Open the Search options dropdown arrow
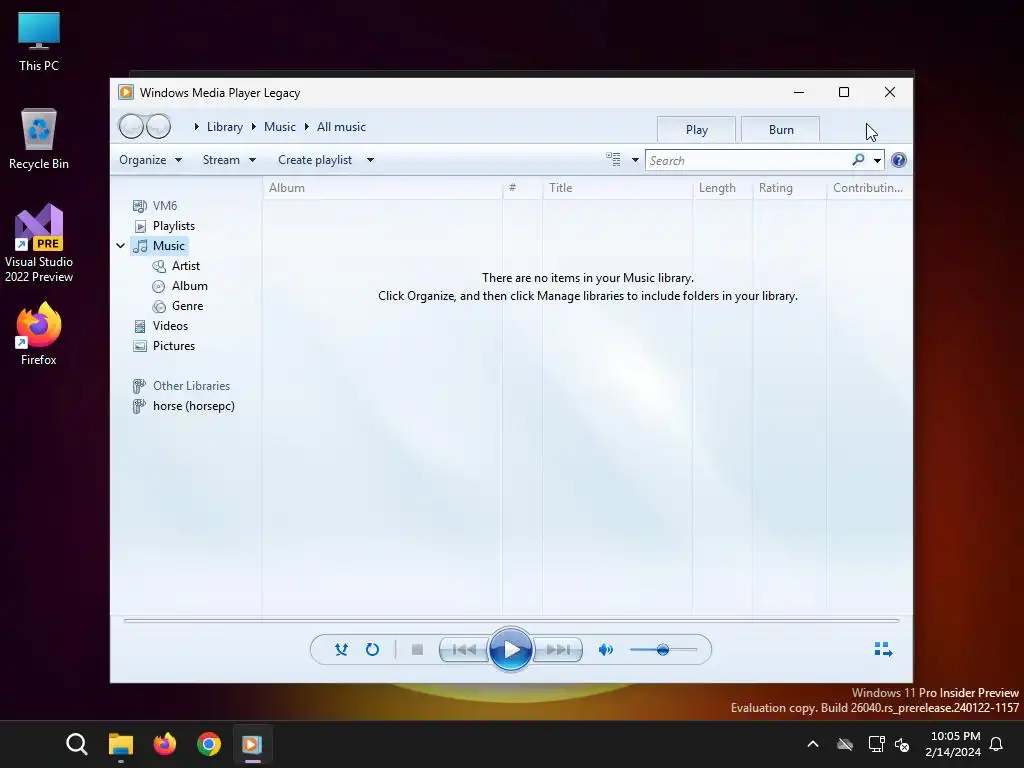This screenshot has width=1024, height=768. 877,161
